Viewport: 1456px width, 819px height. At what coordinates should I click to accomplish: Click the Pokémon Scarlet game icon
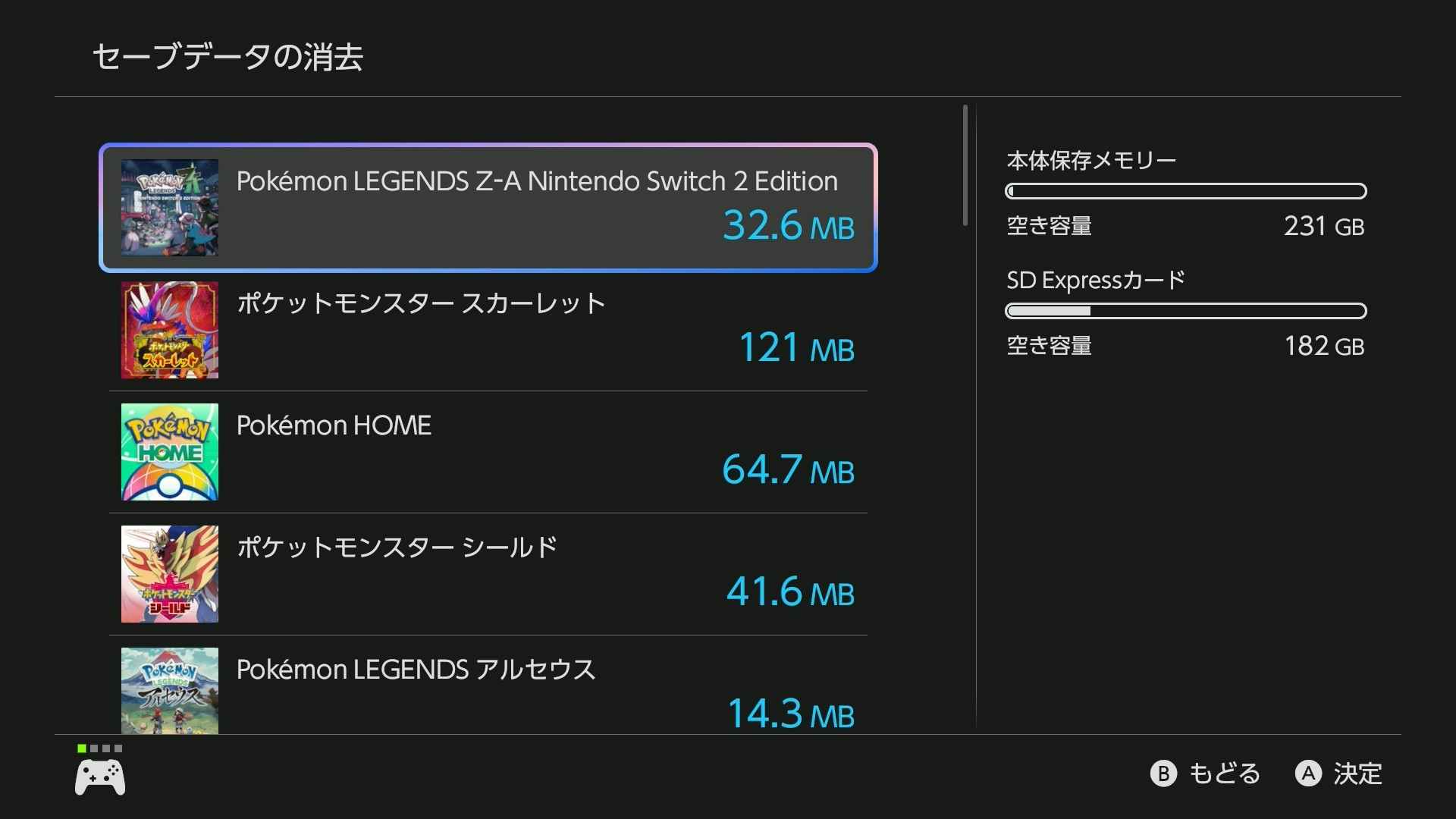[x=170, y=330]
